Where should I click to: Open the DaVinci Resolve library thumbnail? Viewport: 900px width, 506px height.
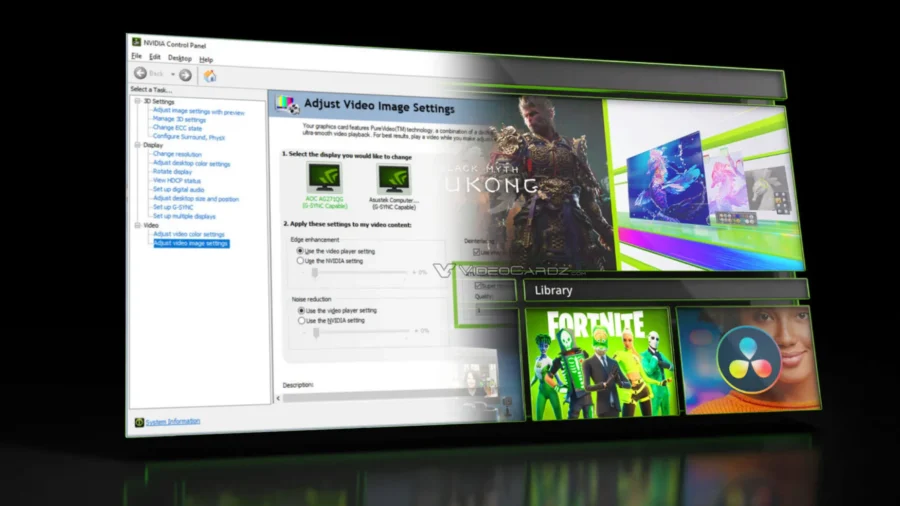[749, 359]
